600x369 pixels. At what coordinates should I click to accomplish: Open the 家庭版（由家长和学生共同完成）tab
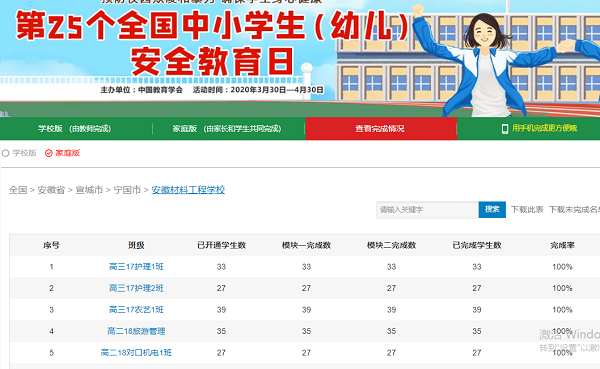pyautogui.click(x=227, y=129)
